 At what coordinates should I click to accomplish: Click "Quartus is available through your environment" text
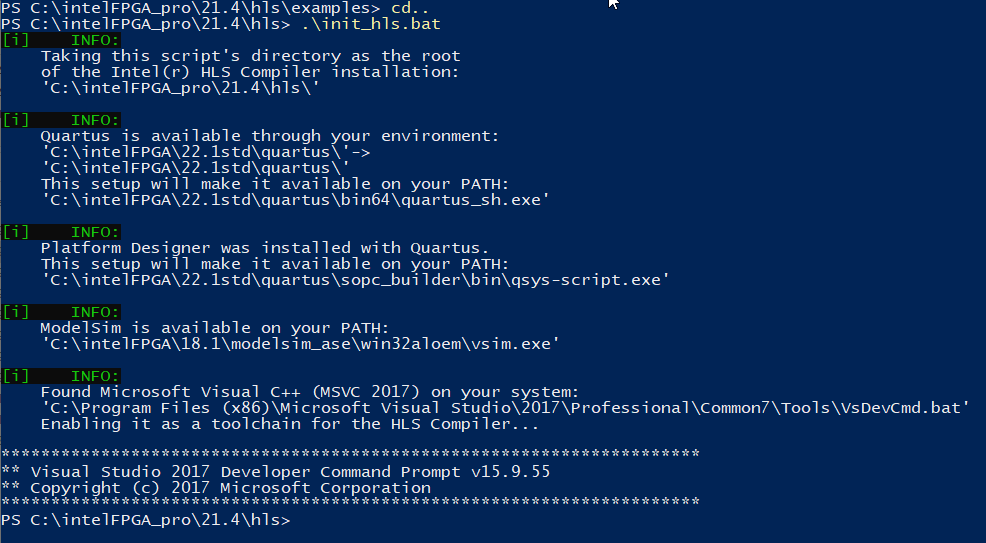(269, 136)
